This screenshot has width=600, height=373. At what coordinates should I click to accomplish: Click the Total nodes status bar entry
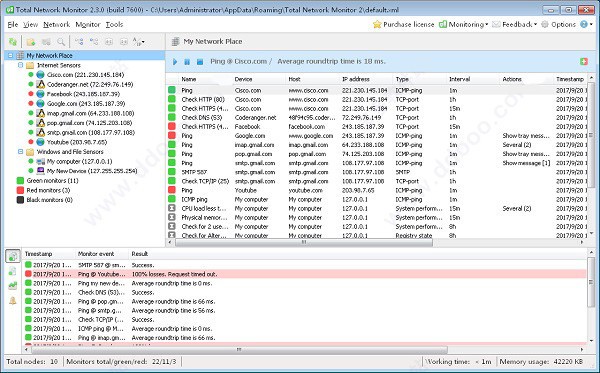pos(32,362)
